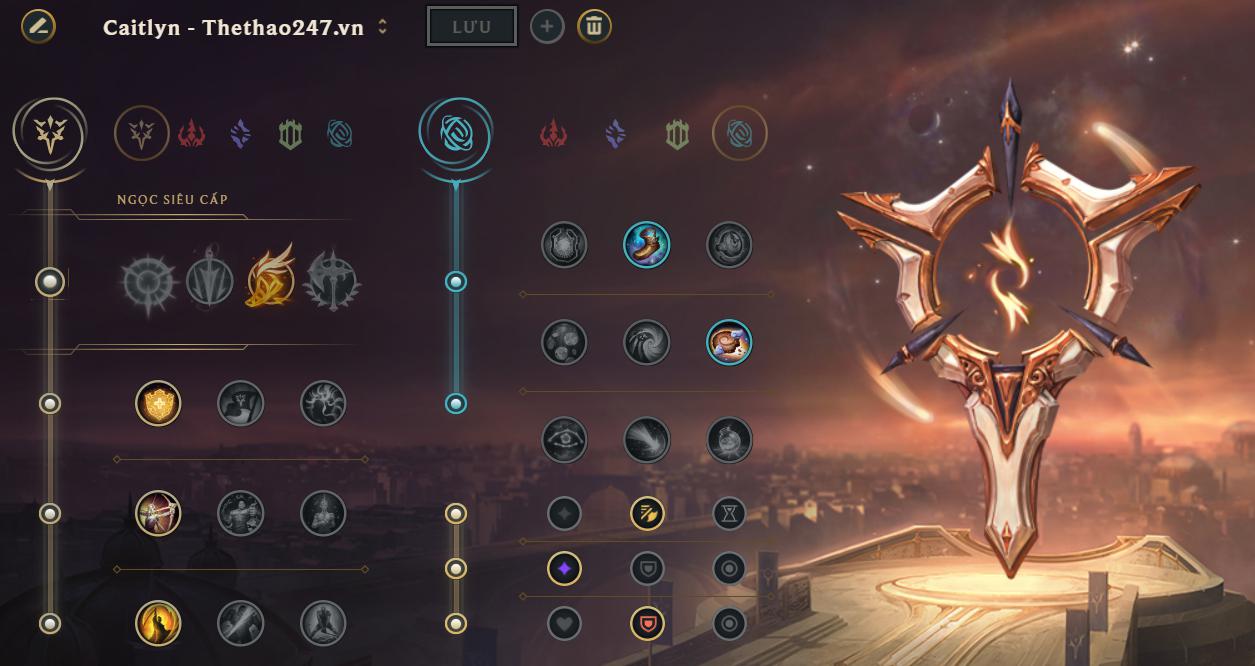Choose the Cut Down rune
The image size is (1255, 666).
[x=241, y=623]
